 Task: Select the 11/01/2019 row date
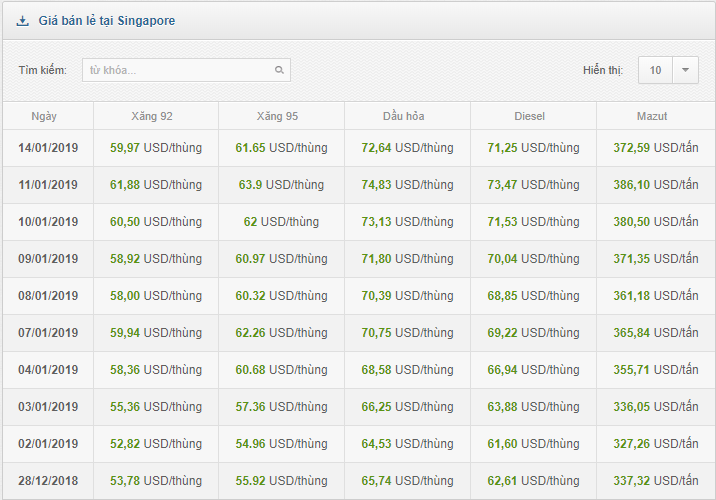[48, 185]
